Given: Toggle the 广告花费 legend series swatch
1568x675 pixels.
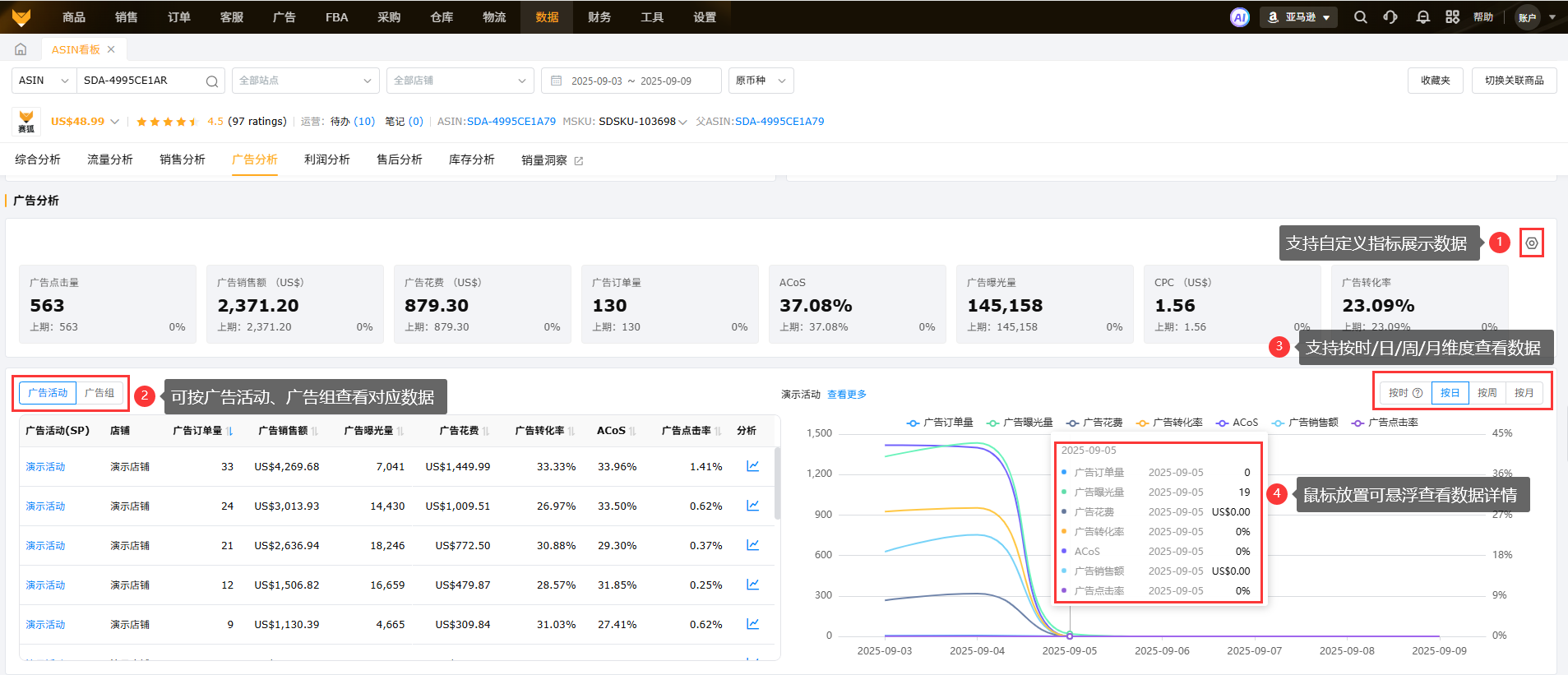Looking at the screenshot, I should coord(1073,423).
